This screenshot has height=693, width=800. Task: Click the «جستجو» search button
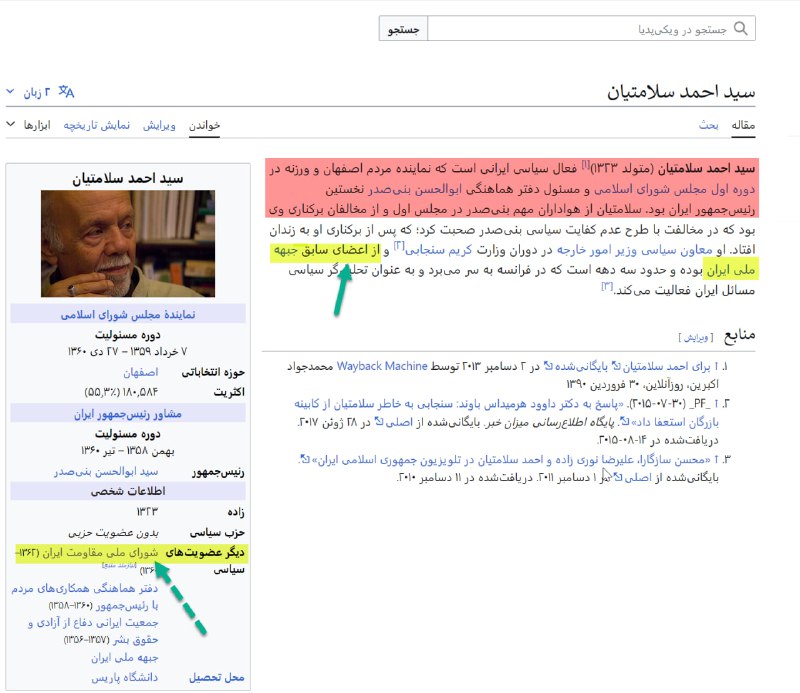coord(403,29)
